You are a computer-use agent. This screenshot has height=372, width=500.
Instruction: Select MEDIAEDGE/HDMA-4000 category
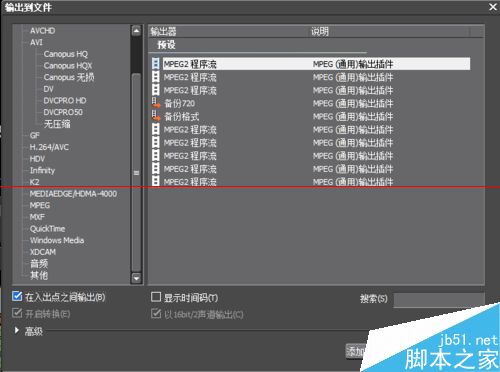(x=73, y=194)
